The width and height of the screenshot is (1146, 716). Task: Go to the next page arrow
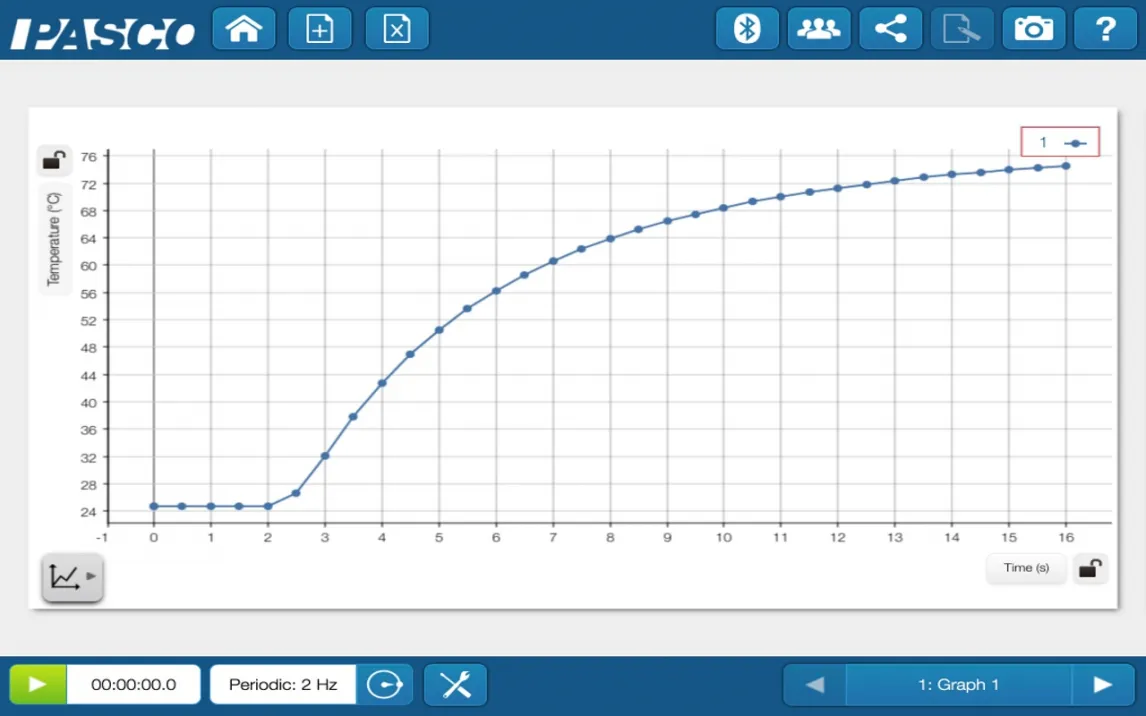tap(1103, 685)
